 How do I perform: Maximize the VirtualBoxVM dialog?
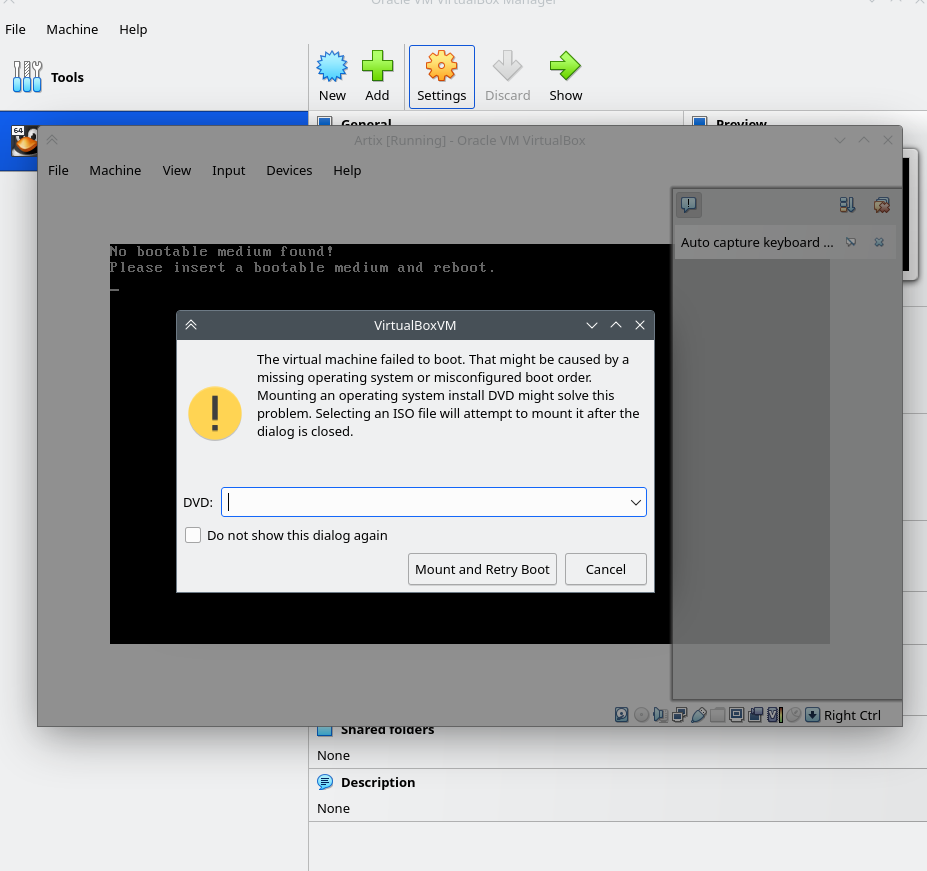coord(616,325)
